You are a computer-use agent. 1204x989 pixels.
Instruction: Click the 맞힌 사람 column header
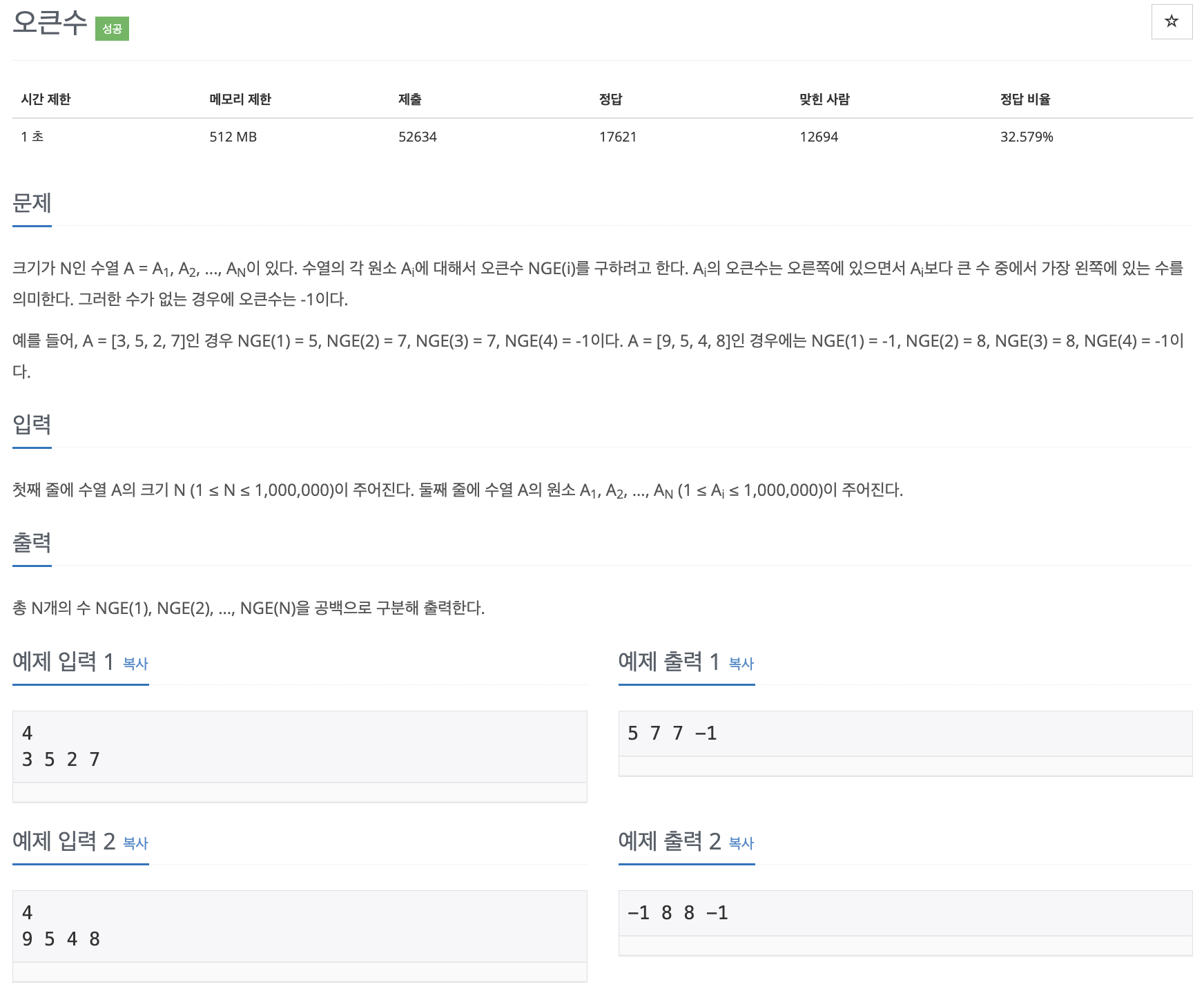[824, 99]
